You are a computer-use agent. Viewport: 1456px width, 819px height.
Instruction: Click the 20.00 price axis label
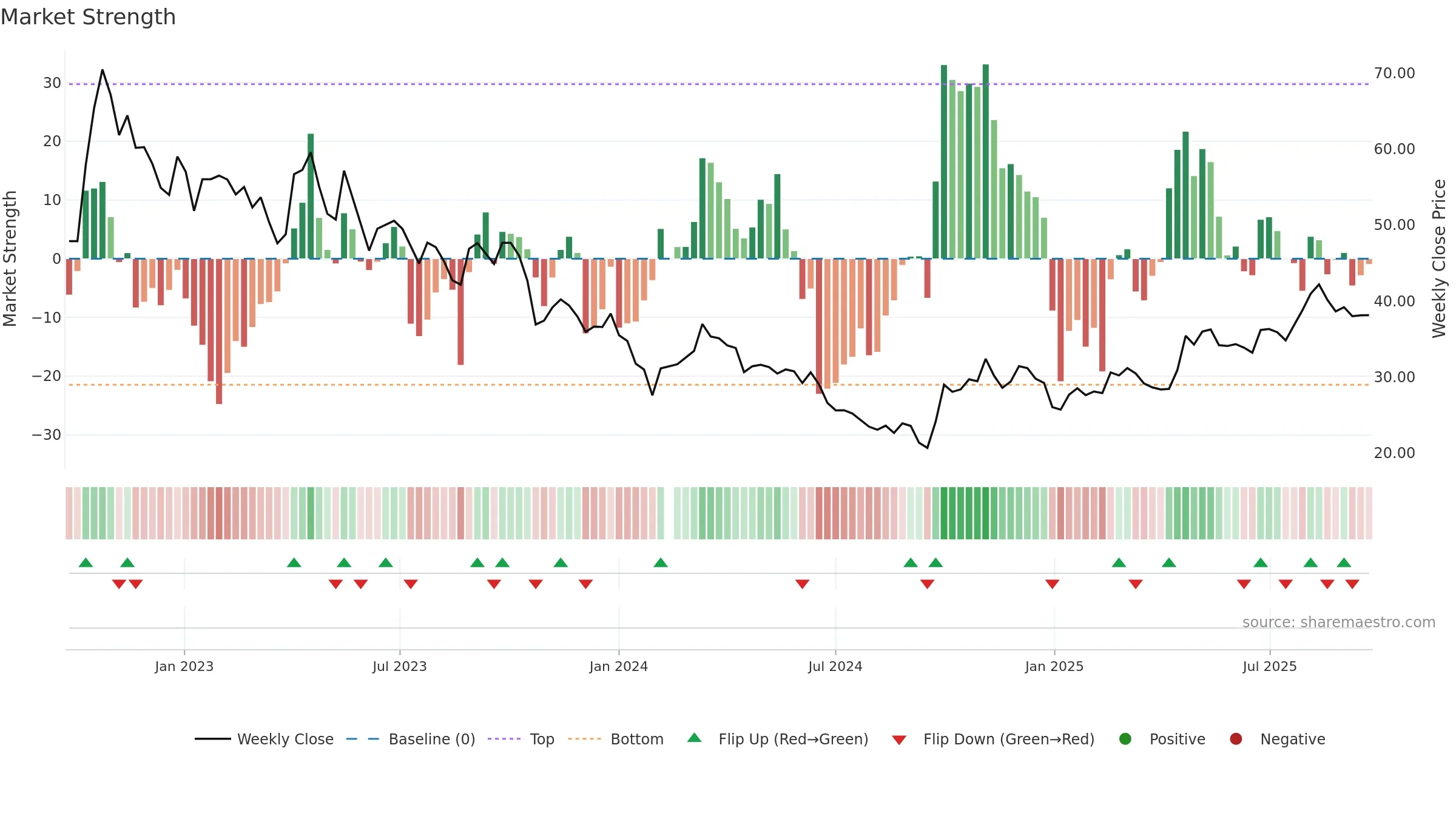tap(1395, 453)
